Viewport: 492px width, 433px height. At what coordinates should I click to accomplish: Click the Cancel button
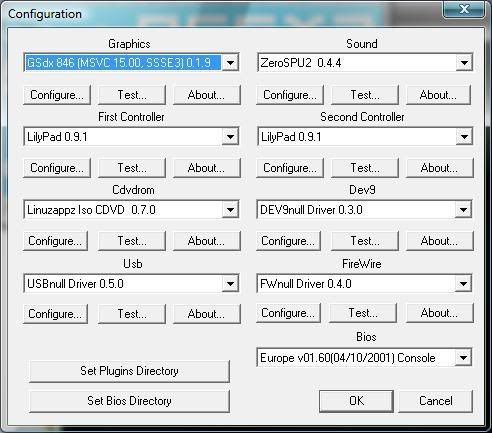pos(436,401)
